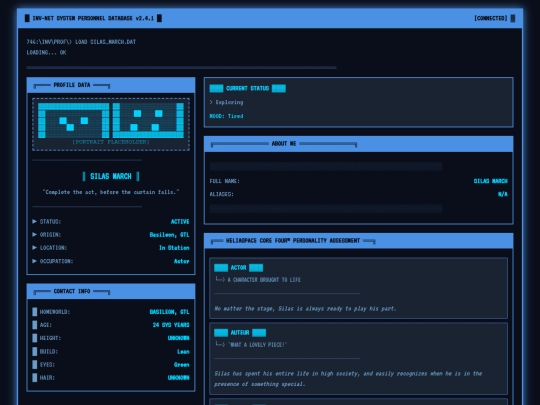This screenshot has height=405, width=540.
Task: Click the HEIGHT row block marker
Action: (35, 338)
